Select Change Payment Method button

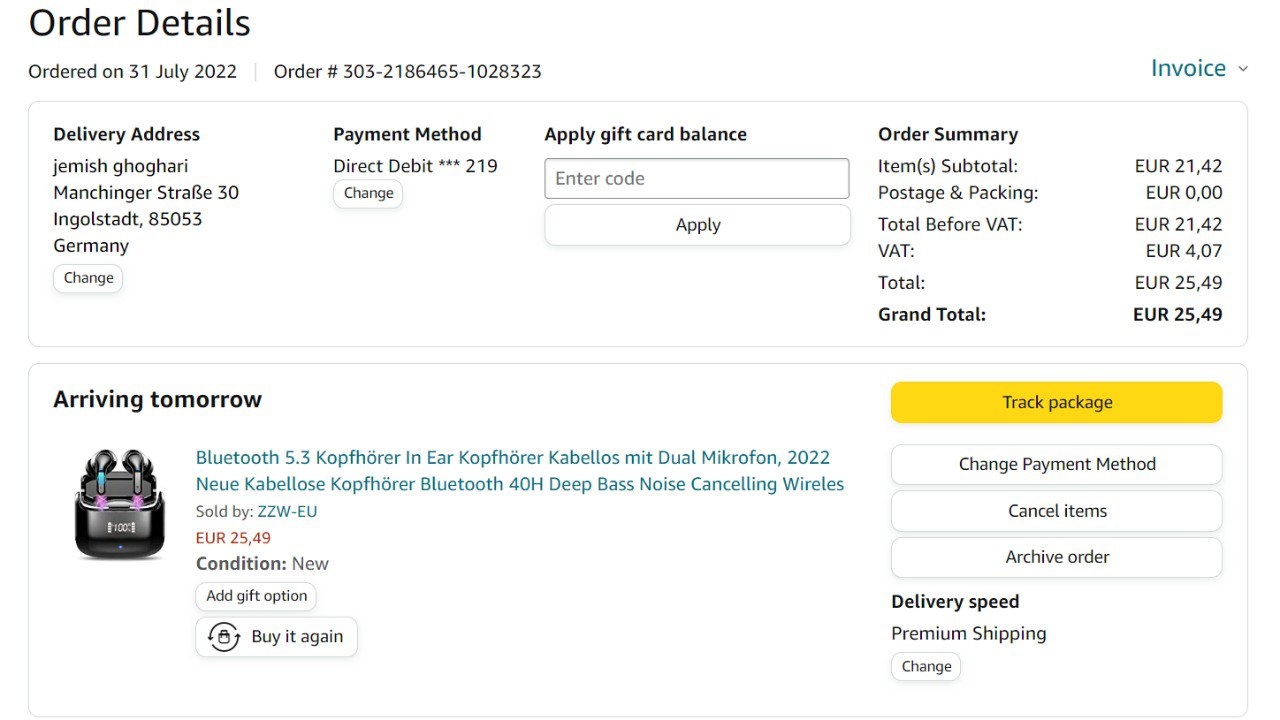coord(1056,464)
